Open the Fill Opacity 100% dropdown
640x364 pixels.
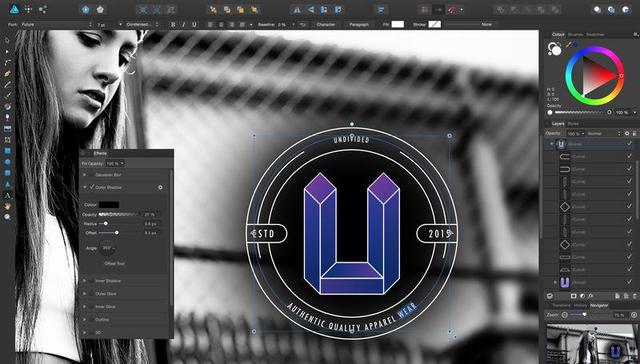tap(115, 163)
